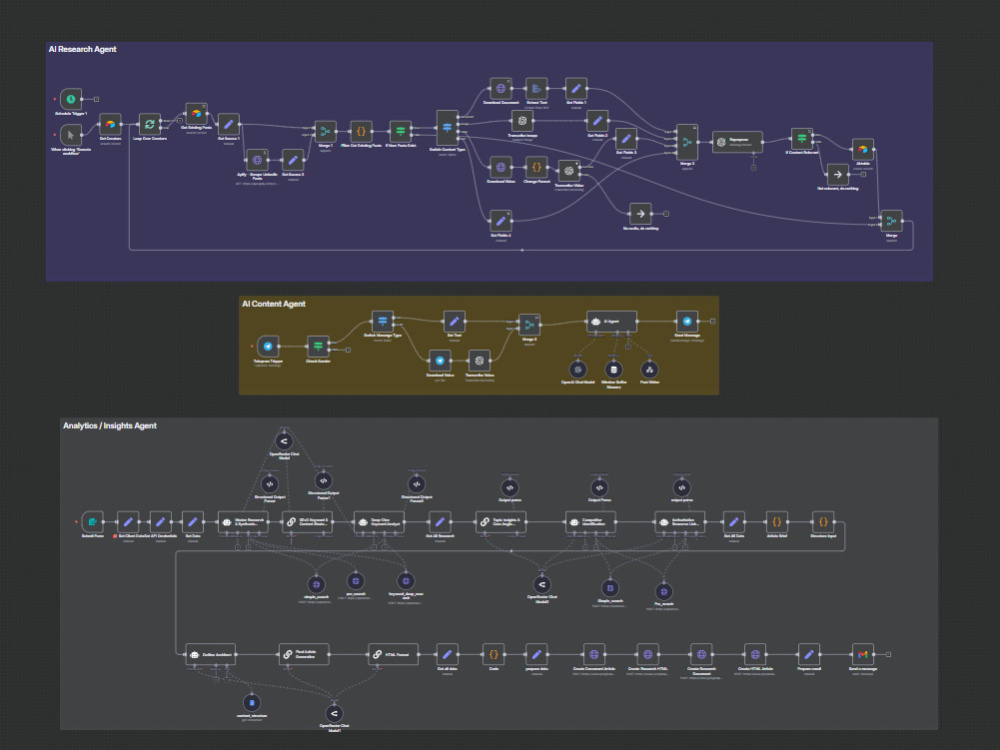Open the Transcribe Voice OpenAI node
This screenshot has width=1000, height=750.
[x=479, y=360]
